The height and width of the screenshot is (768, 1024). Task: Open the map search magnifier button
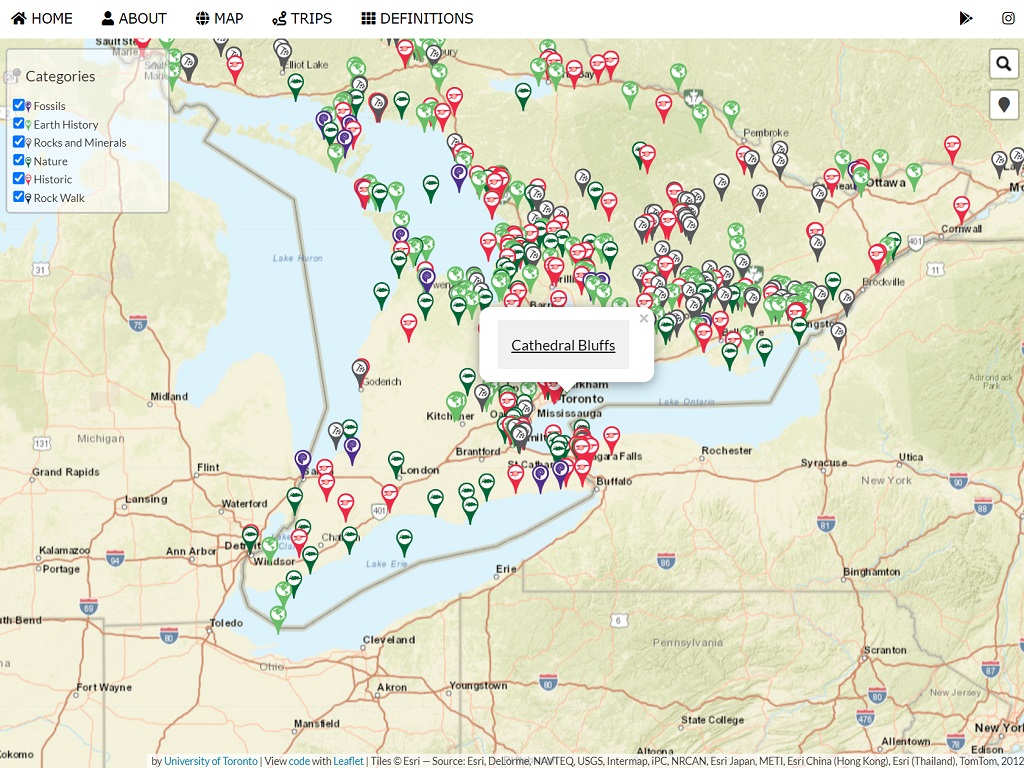click(x=1003, y=64)
